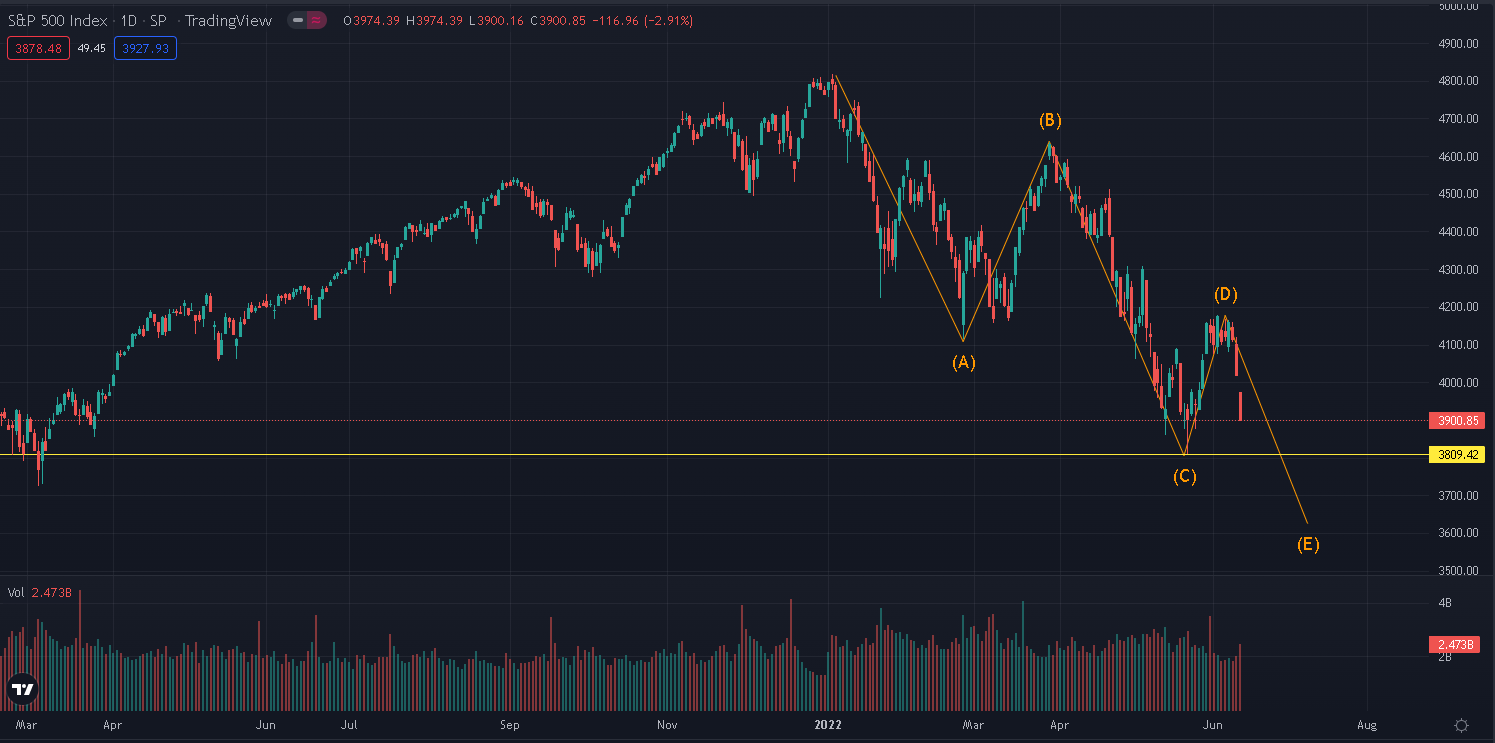The height and width of the screenshot is (743, 1495).
Task: Click the TradingView source label in legend
Action: coord(228,20)
